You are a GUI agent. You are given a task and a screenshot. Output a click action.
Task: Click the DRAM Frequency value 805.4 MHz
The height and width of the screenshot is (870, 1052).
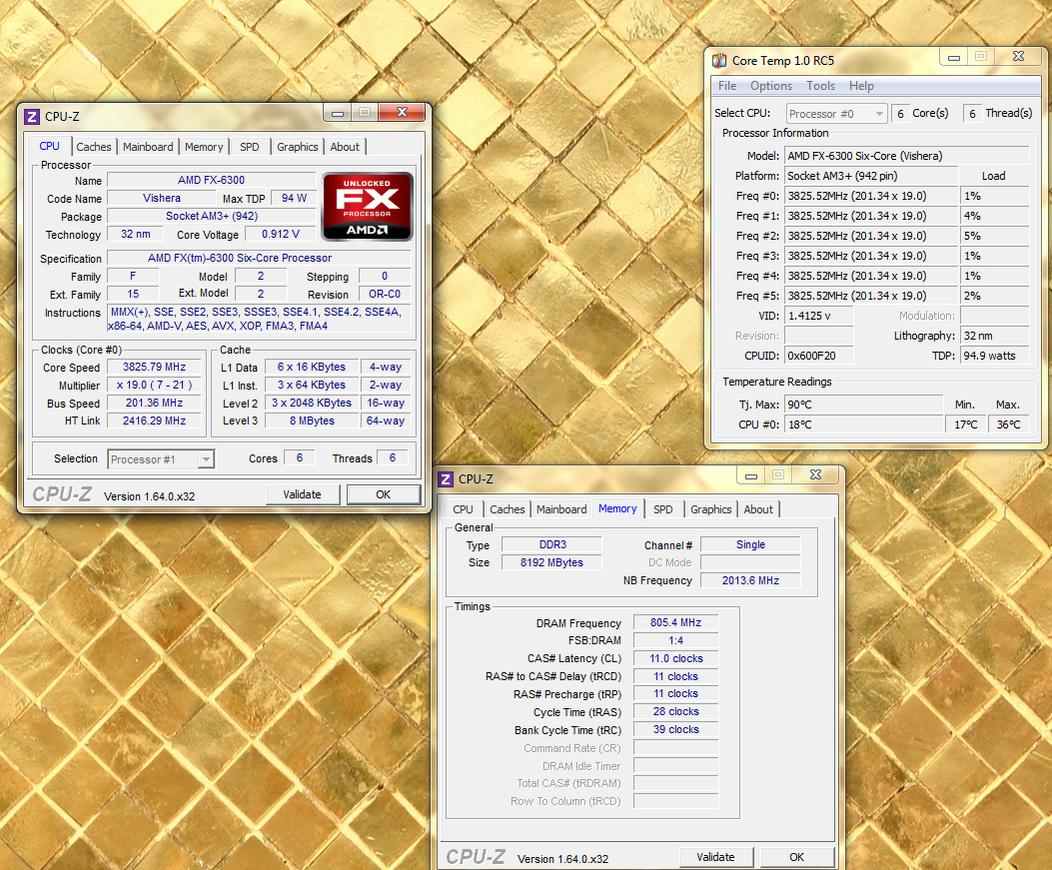[676, 622]
